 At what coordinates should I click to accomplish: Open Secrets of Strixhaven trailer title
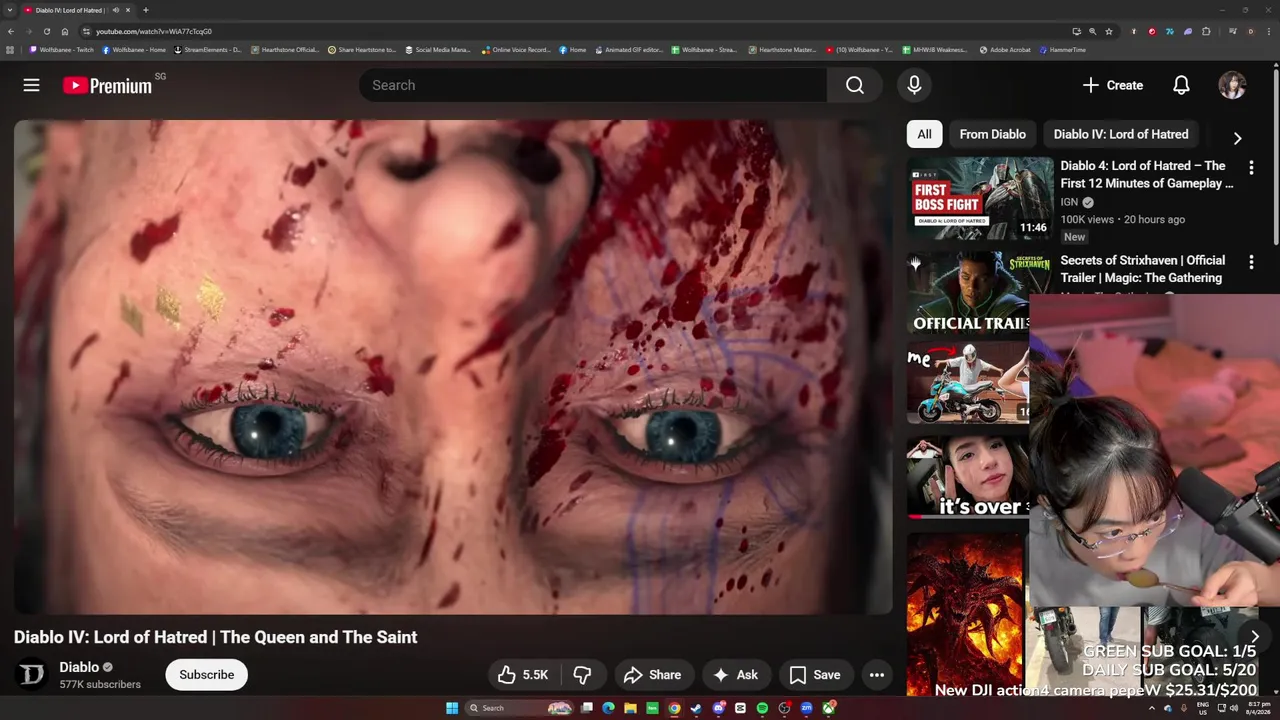click(x=1142, y=269)
